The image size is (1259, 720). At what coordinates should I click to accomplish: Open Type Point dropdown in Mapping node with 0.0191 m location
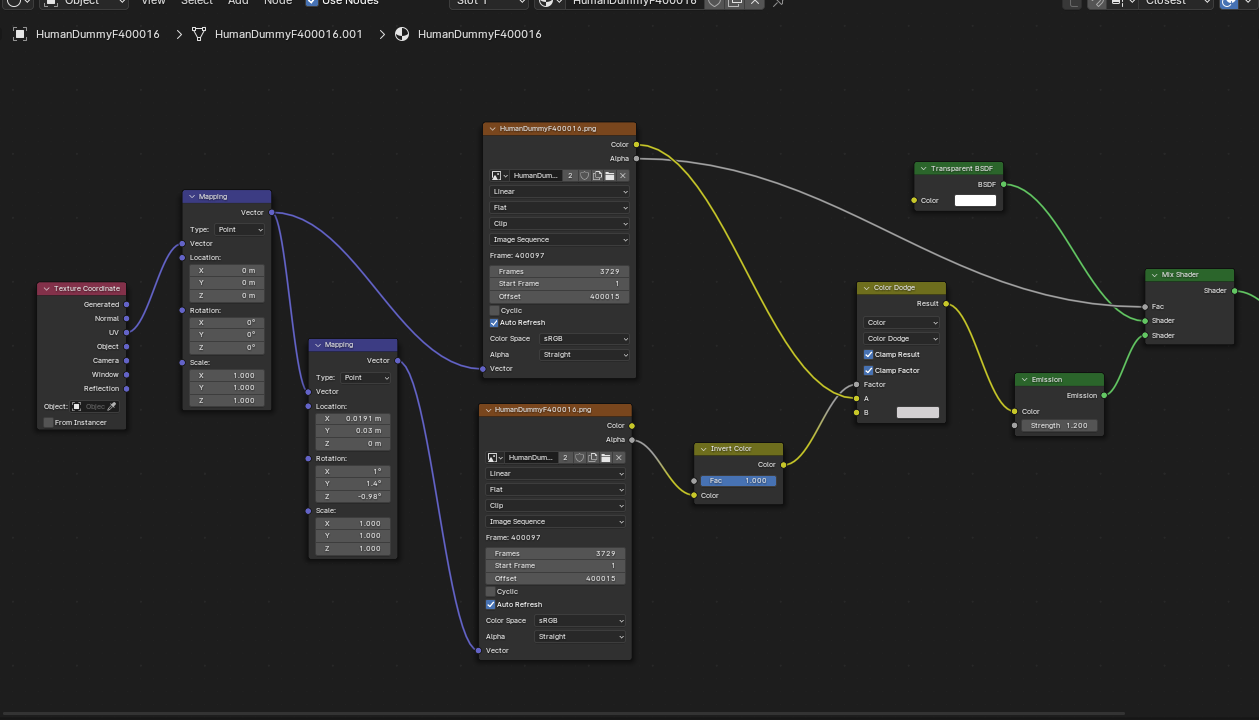[x=366, y=378]
